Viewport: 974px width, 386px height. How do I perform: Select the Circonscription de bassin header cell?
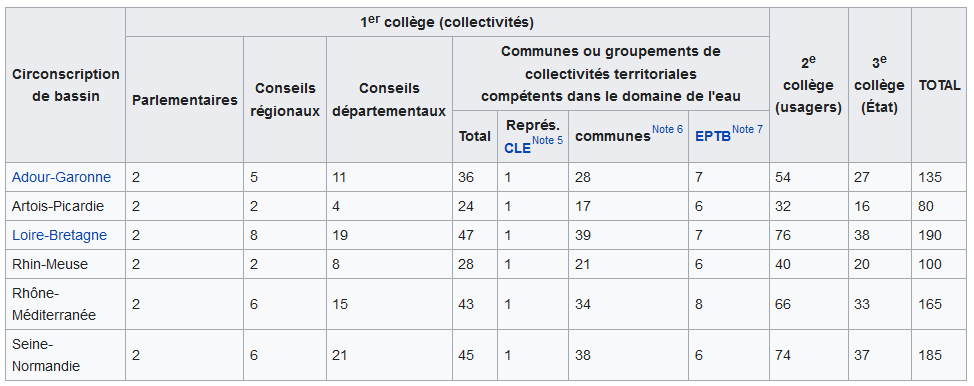coord(65,85)
